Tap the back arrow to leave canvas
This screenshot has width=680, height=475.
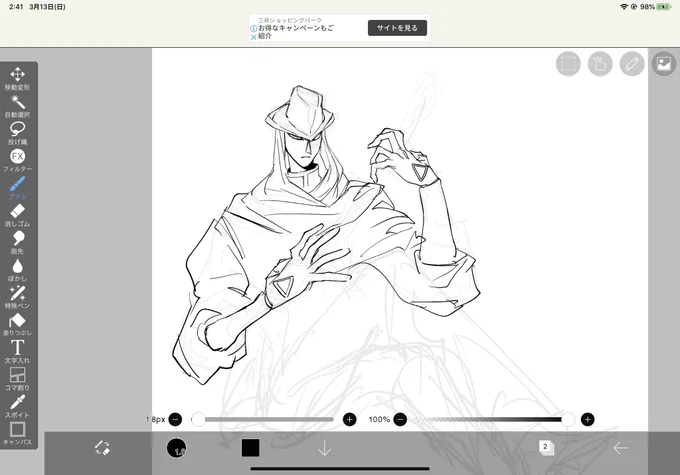(621, 448)
